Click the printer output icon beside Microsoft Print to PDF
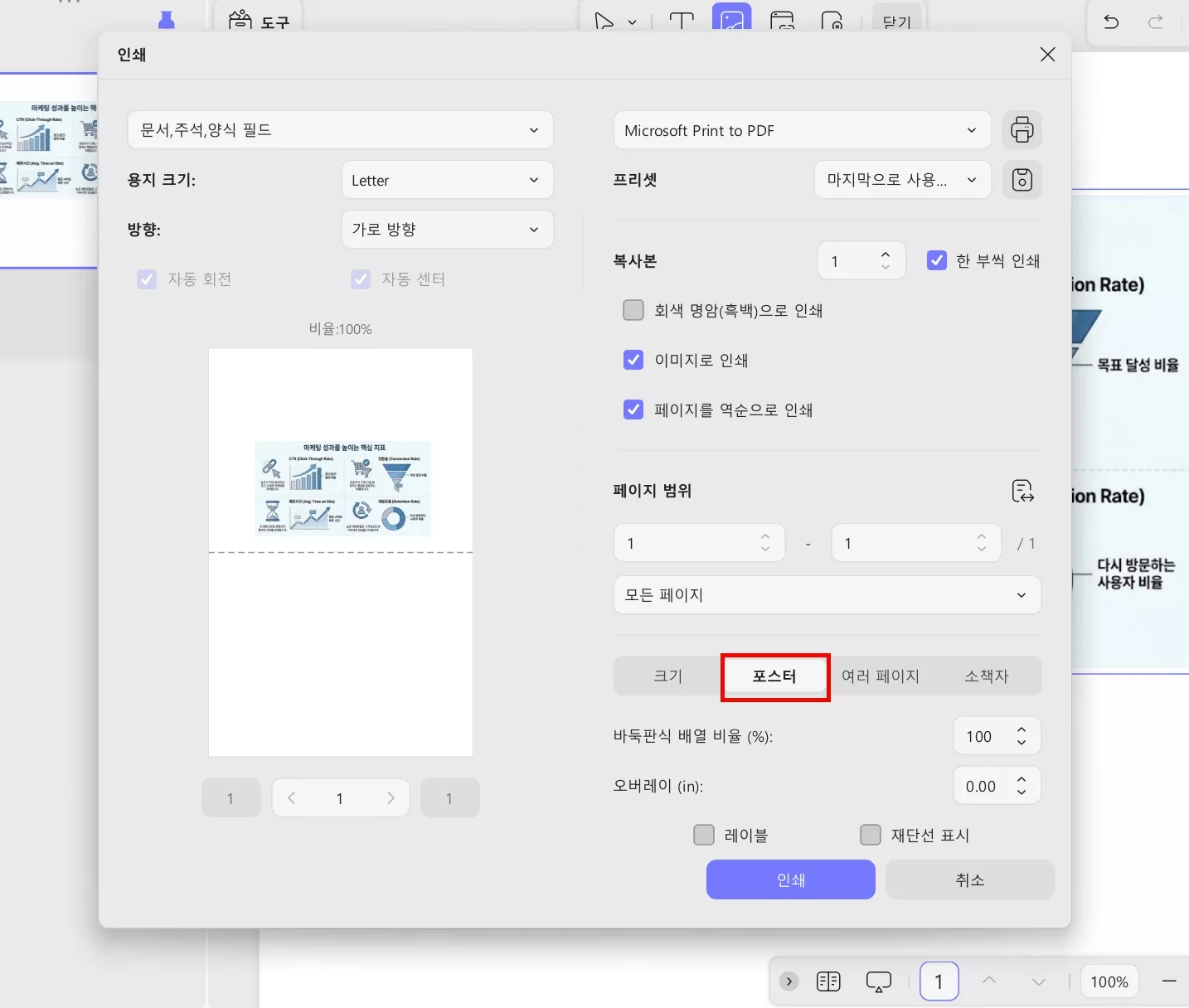 pyautogui.click(x=1022, y=130)
